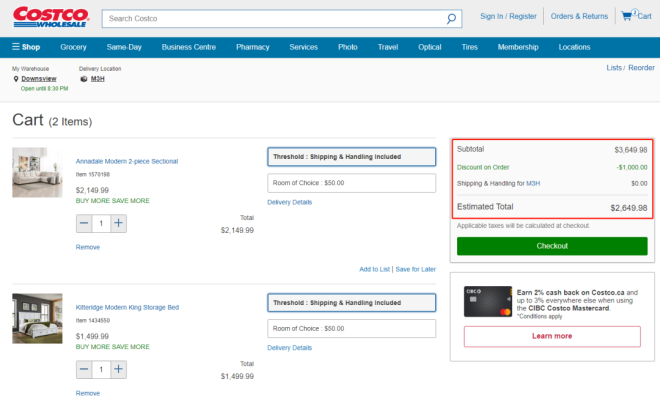Select Room of Choice for Kitteridge Bed
The image size is (660, 401).
coord(351,329)
